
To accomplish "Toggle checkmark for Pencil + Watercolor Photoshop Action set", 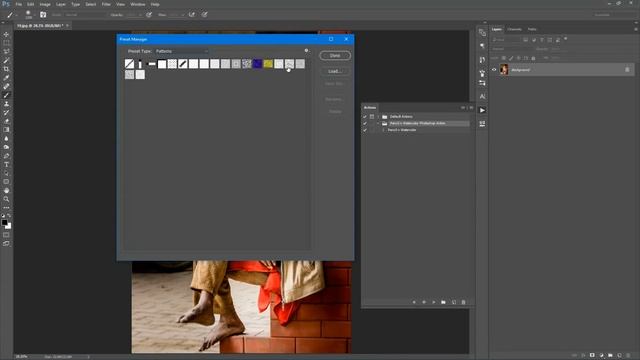I will [365, 123].
